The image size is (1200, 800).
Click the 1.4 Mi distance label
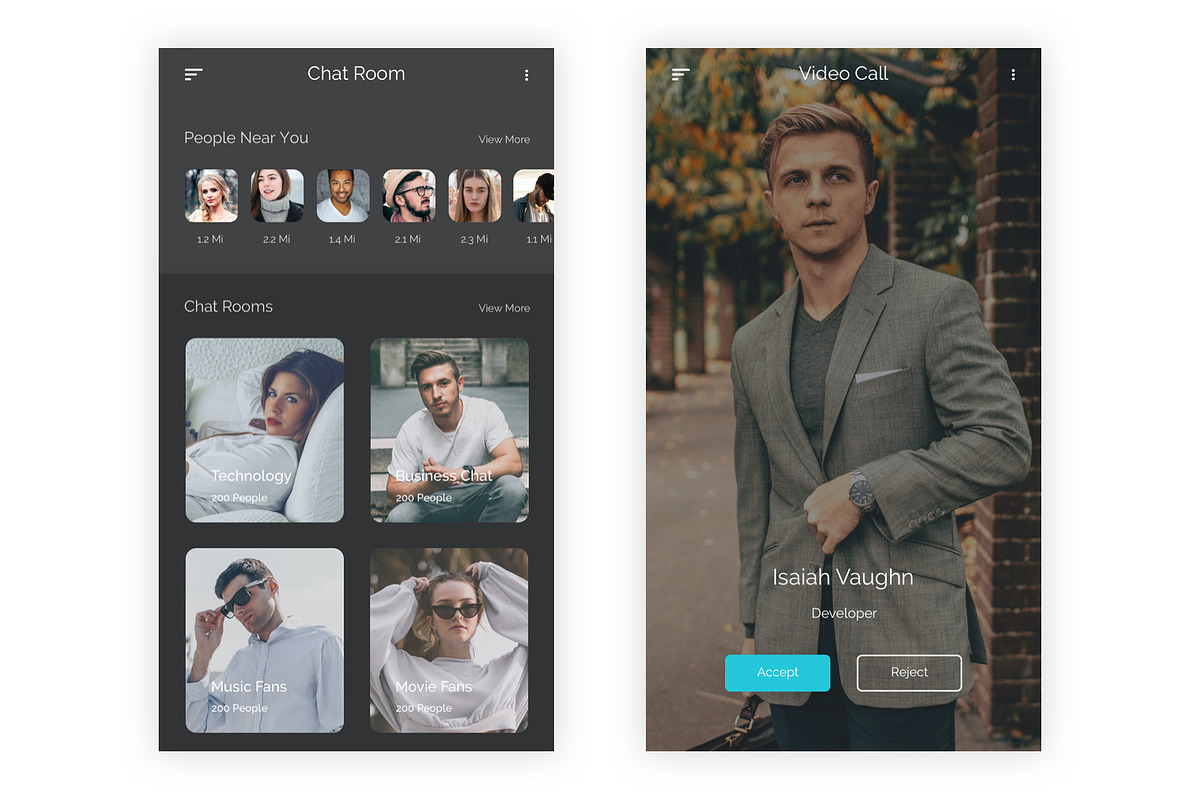(x=342, y=240)
